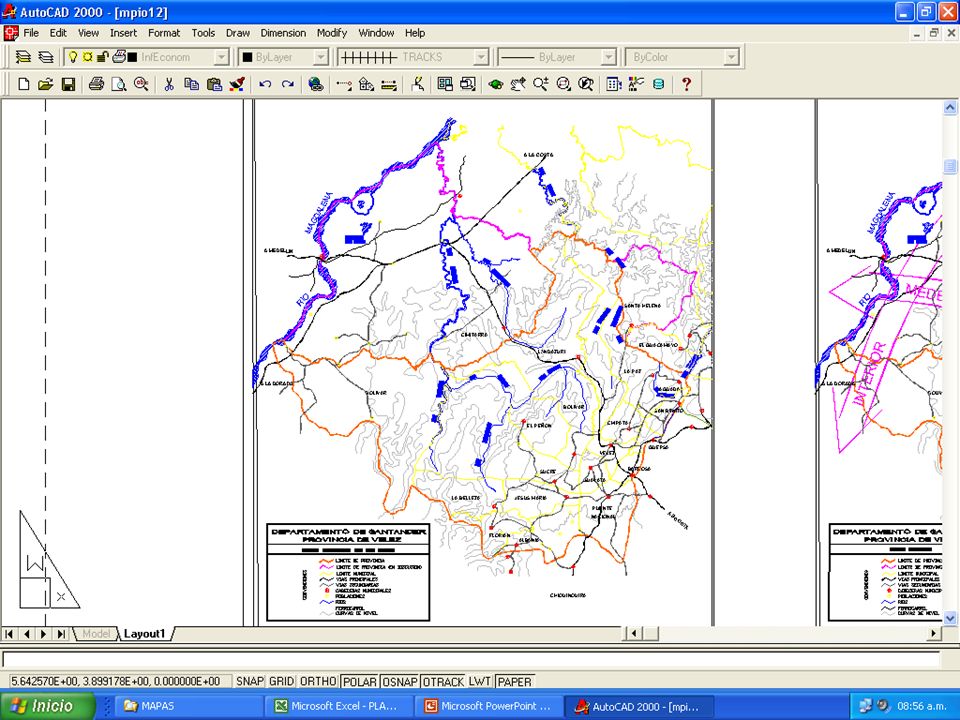Screen dimensions: 960x720
Task: Activate Zoom Realtime magnifier icon
Action: point(541,84)
